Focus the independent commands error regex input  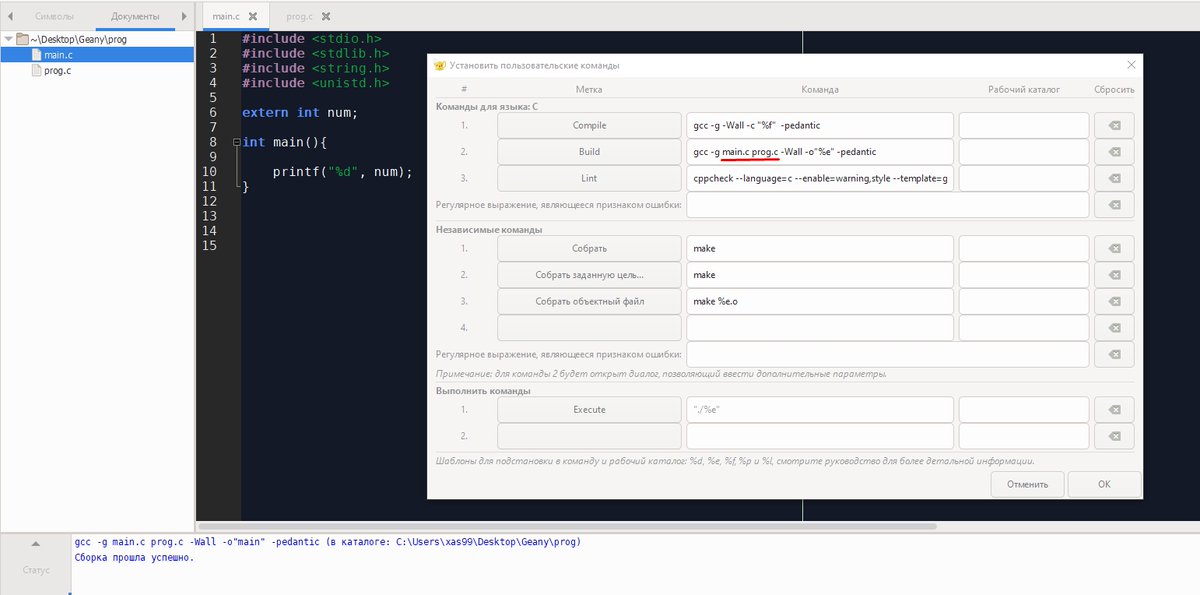pyautogui.click(x=887, y=354)
